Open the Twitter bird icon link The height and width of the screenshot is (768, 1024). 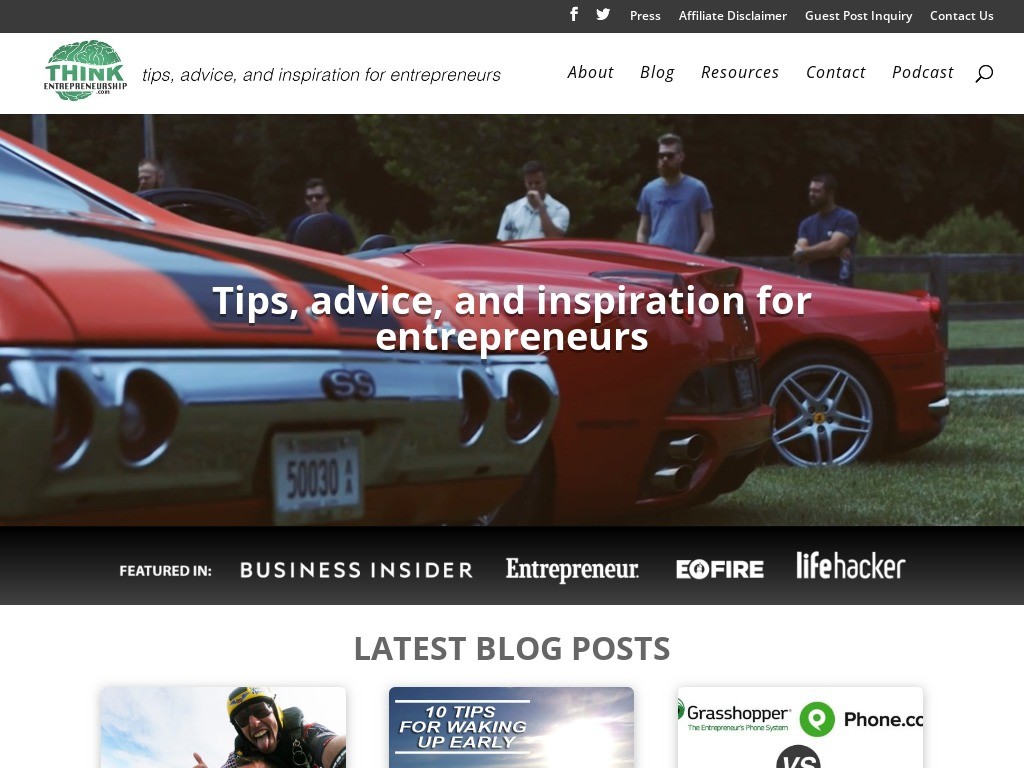[603, 14]
